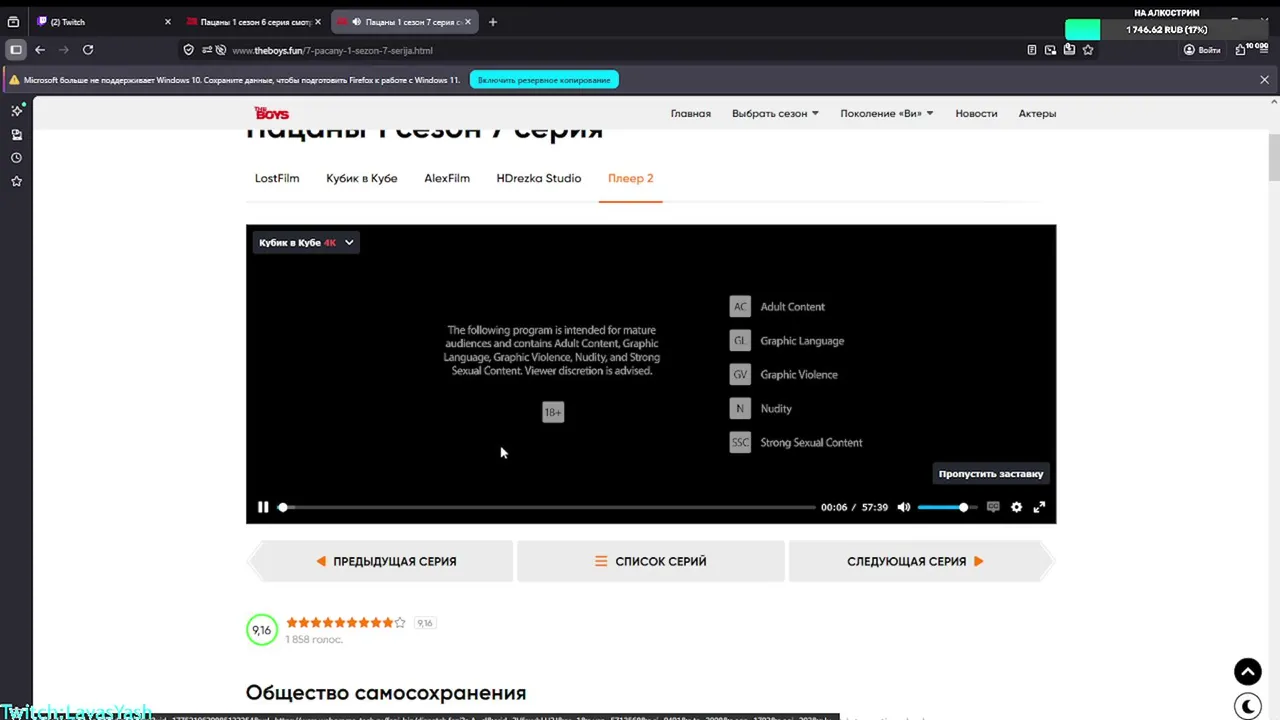Open the Главная navigation link
The image size is (1280, 720).
click(691, 113)
